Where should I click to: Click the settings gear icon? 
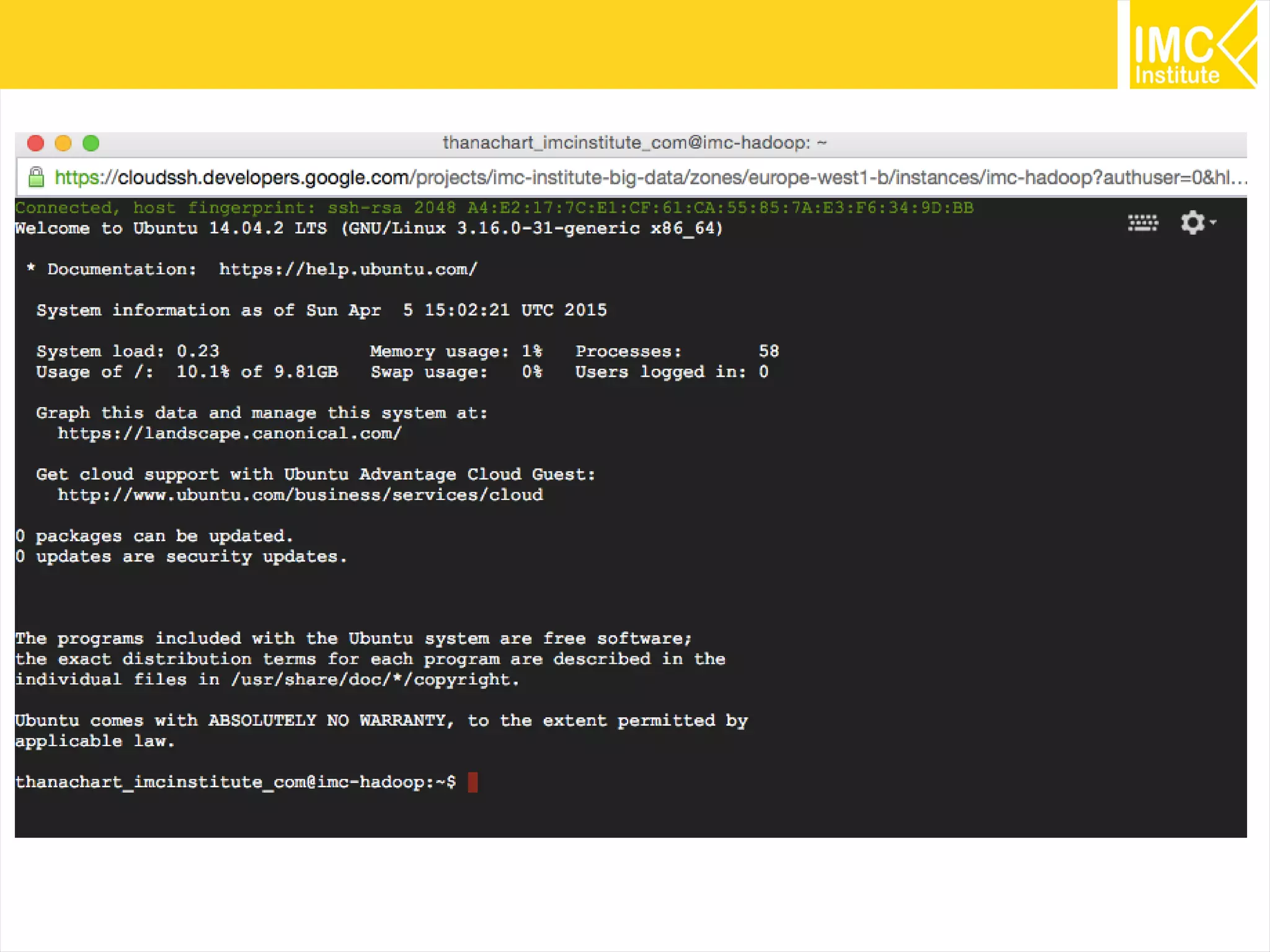click(x=1192, y=223)
